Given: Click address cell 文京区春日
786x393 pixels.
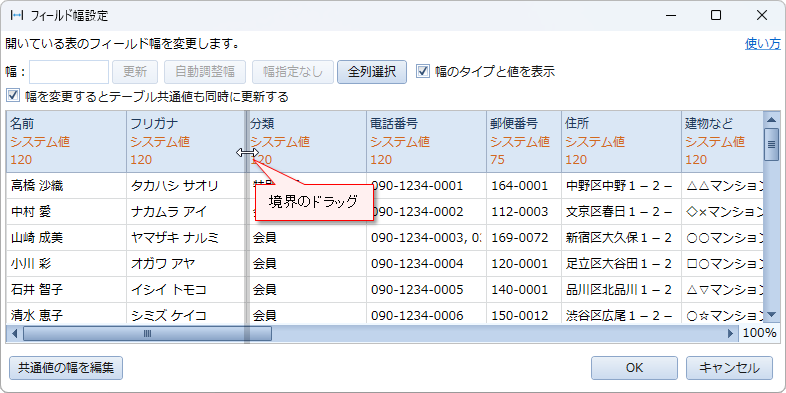Looking at the screenshot, I should (x=622, y=212).
